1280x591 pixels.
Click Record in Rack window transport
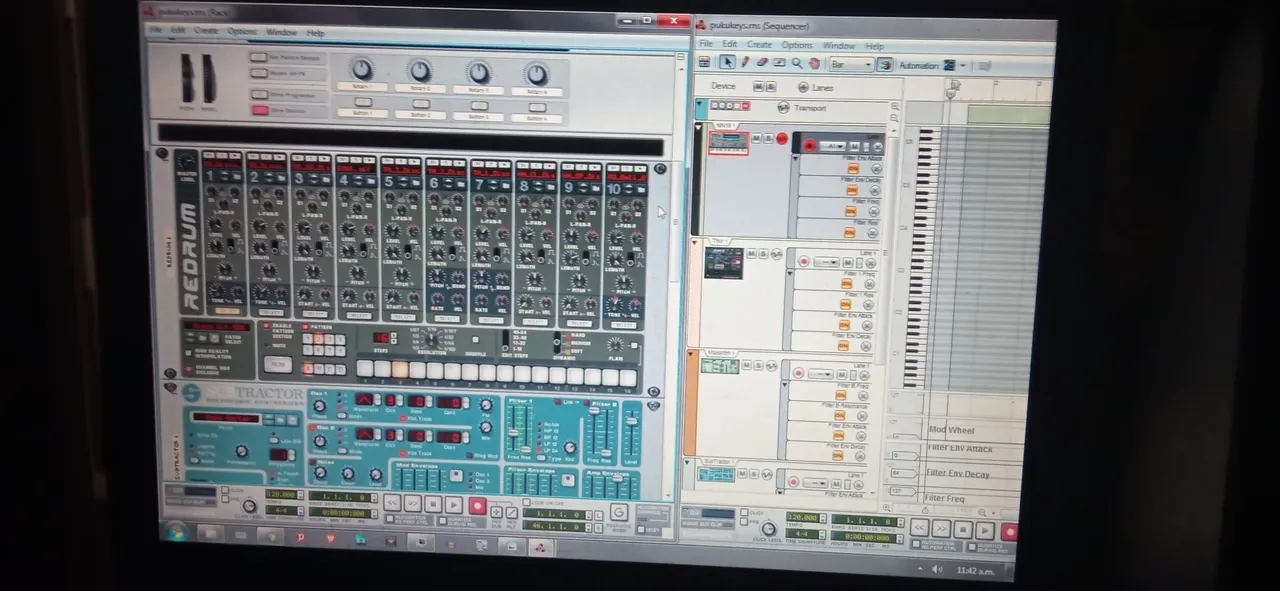(477, 506)
